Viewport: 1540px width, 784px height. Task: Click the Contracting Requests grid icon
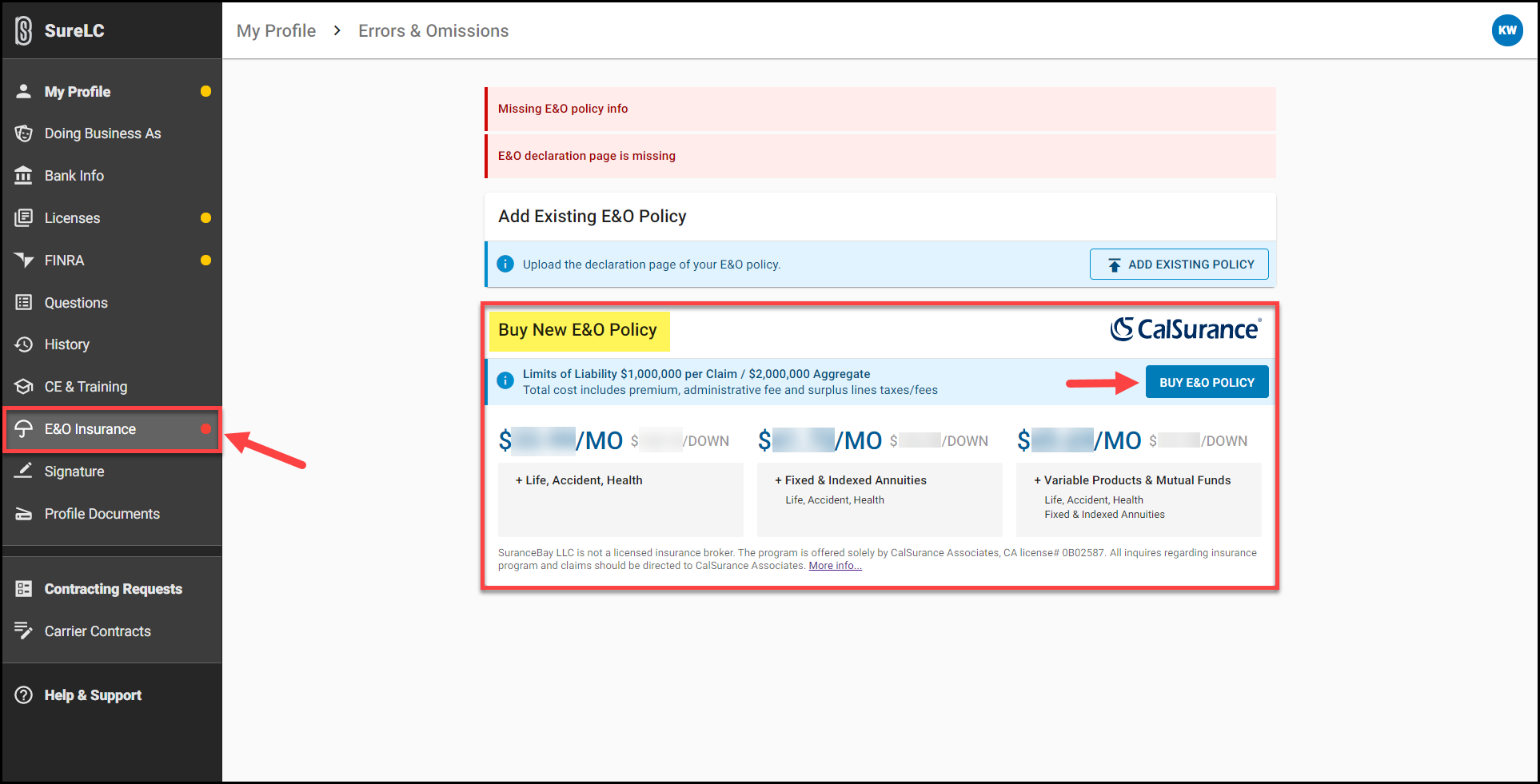click(24, 589)
